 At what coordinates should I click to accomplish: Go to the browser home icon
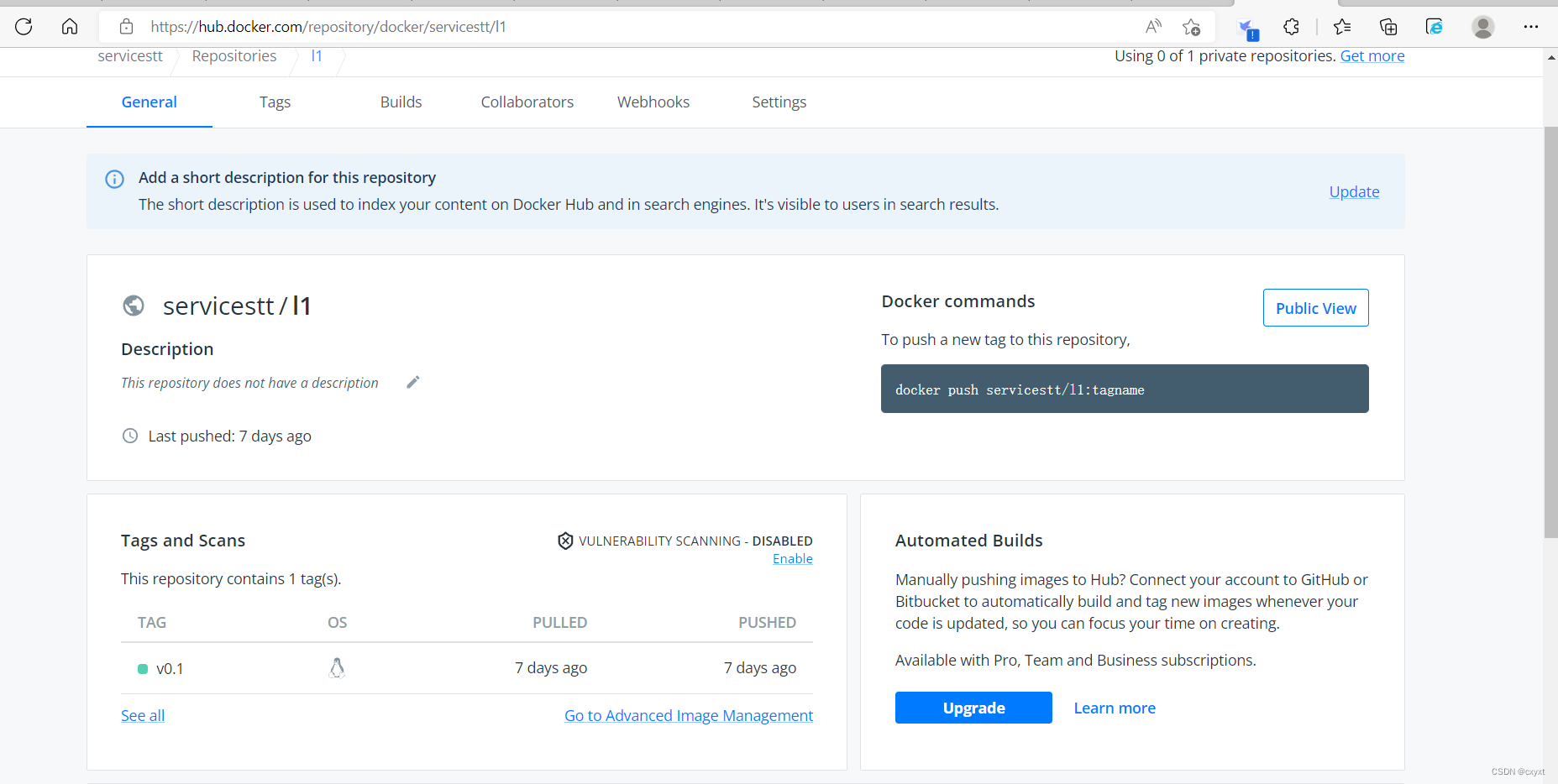pyautogui.click(x=70, y=27)
